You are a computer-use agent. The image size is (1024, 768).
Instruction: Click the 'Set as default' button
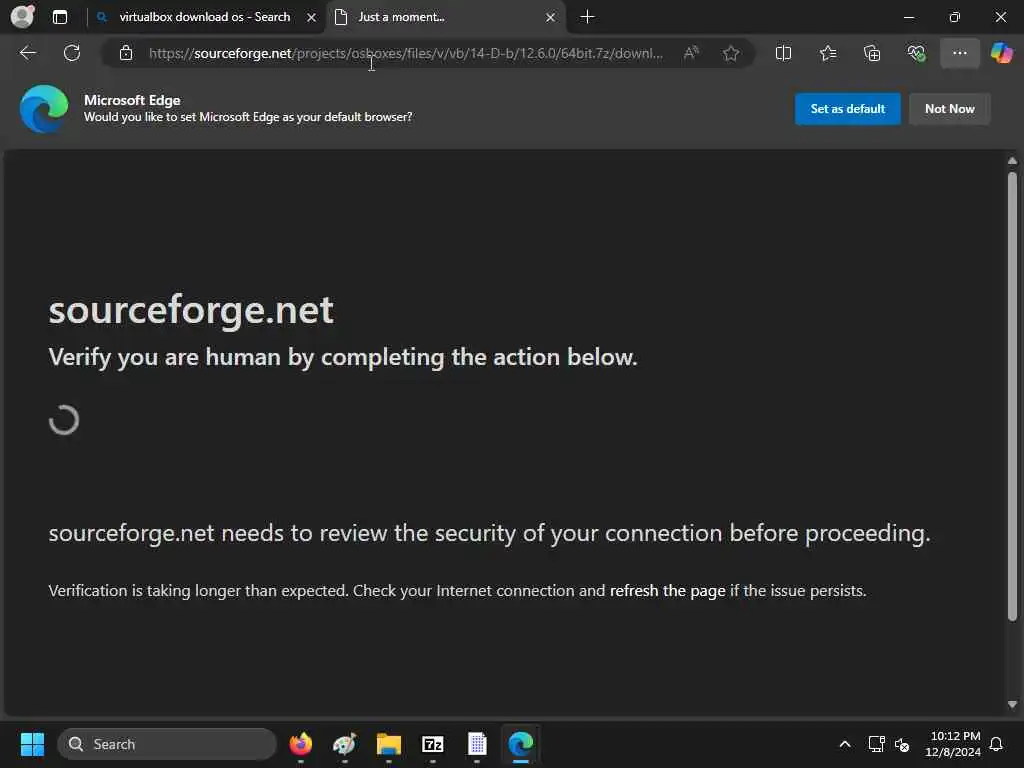[x=847, y=109]
